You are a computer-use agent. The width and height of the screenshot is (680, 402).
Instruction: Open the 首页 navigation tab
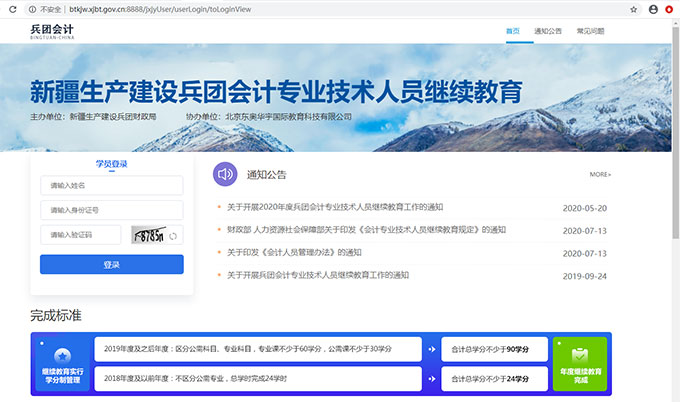tap(513, 31)
